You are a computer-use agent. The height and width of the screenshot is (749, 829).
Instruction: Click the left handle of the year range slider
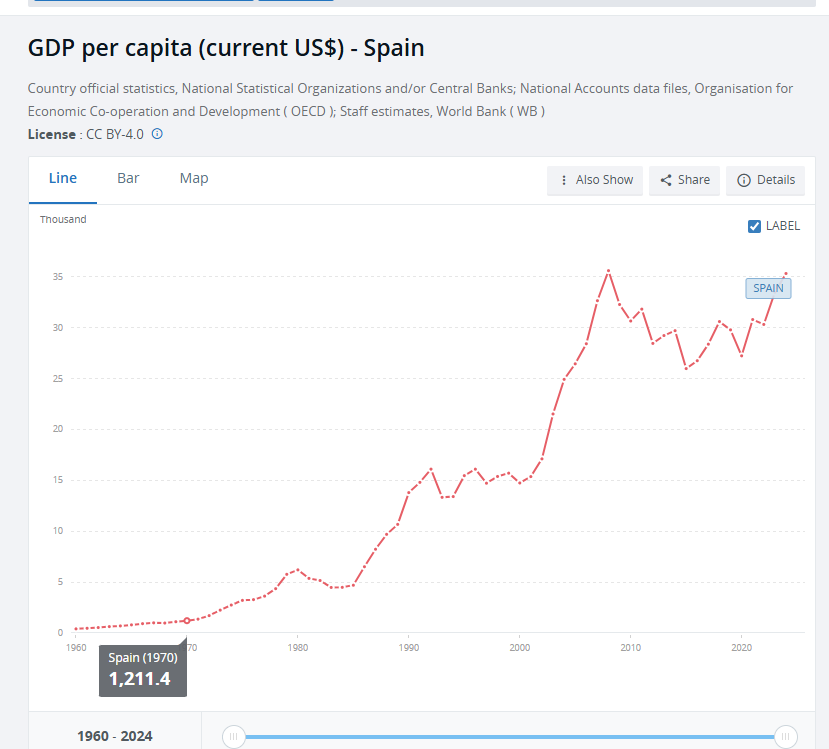234,736
